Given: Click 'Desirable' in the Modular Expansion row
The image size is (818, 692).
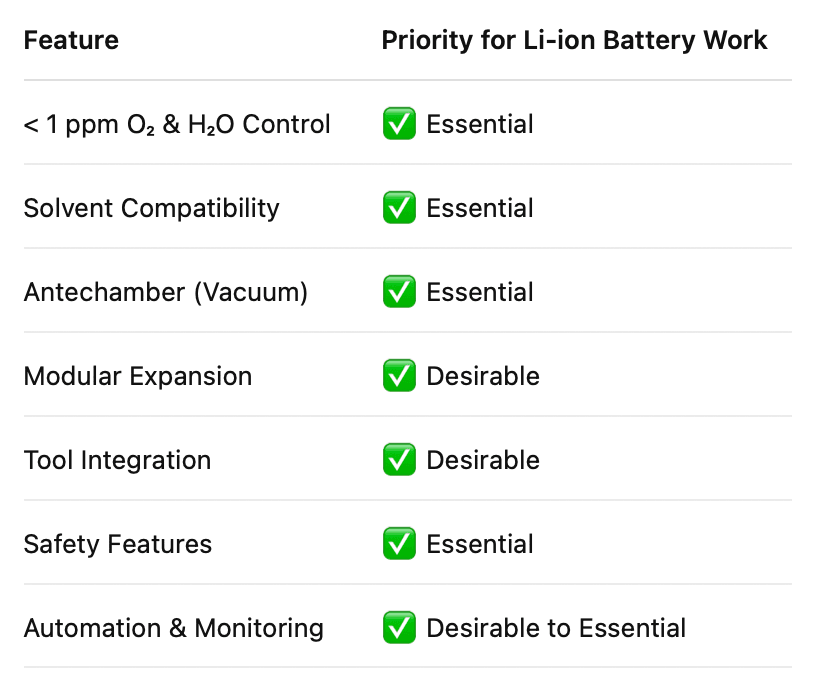Looking at the screenshot, I should (483, 376).
